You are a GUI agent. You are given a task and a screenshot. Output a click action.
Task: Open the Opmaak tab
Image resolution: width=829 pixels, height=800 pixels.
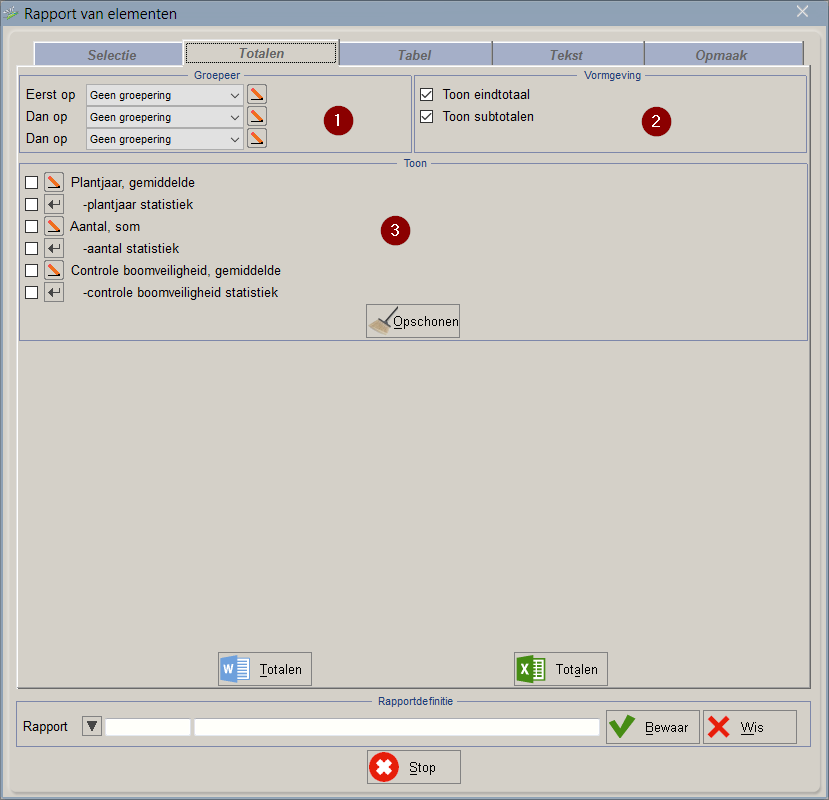(x=721, y=55)
